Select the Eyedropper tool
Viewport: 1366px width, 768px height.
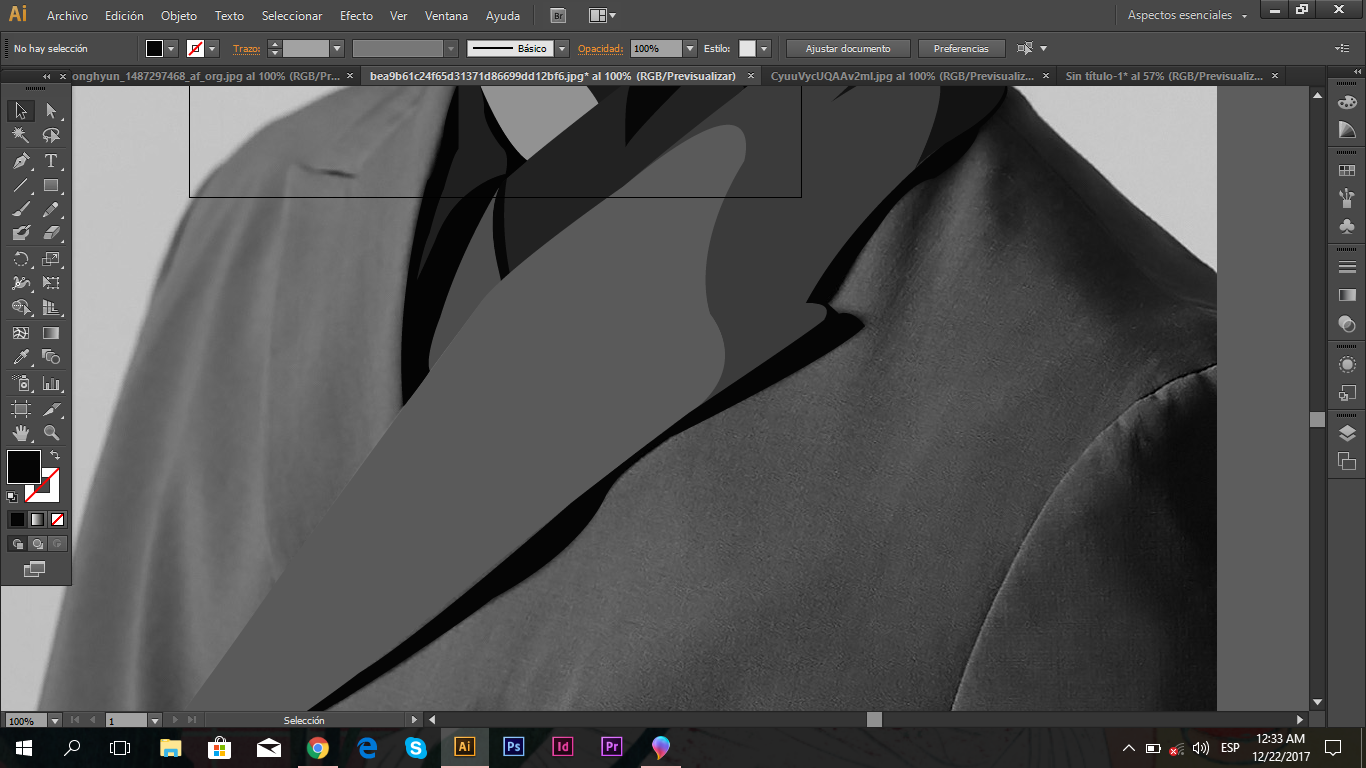click(21, 357)
